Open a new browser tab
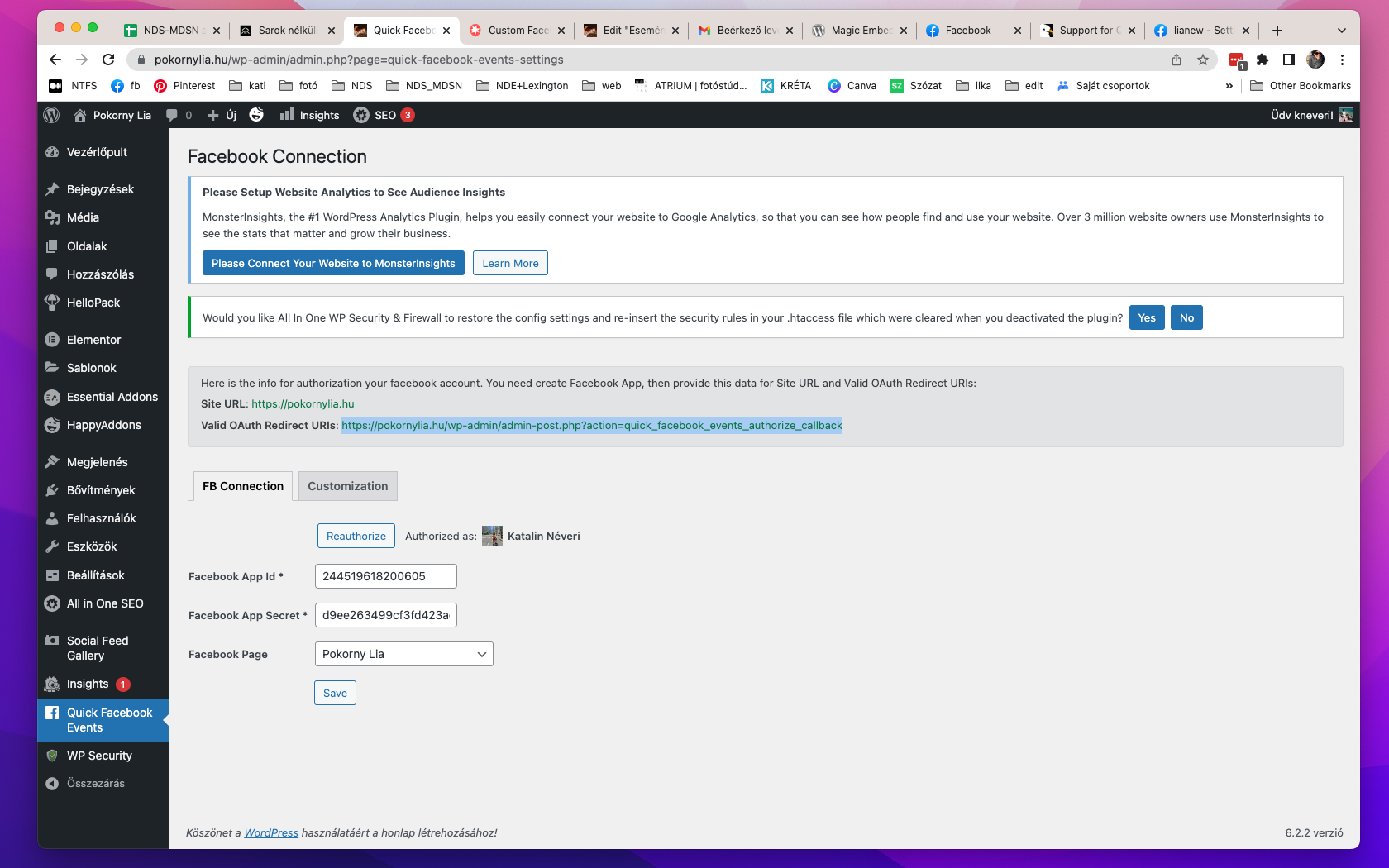The image size is (1389, 868). coord(1277,31)
